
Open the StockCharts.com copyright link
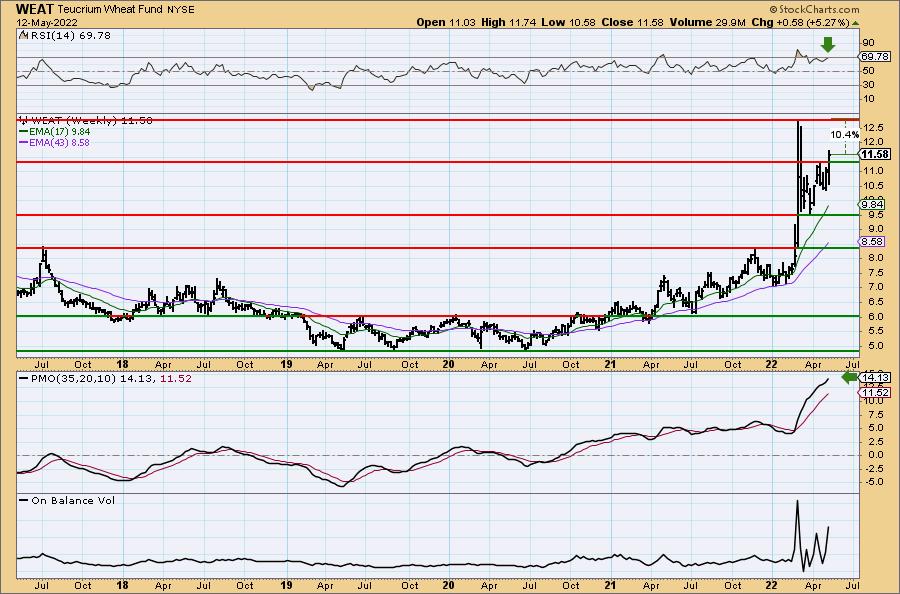(814, 9)
